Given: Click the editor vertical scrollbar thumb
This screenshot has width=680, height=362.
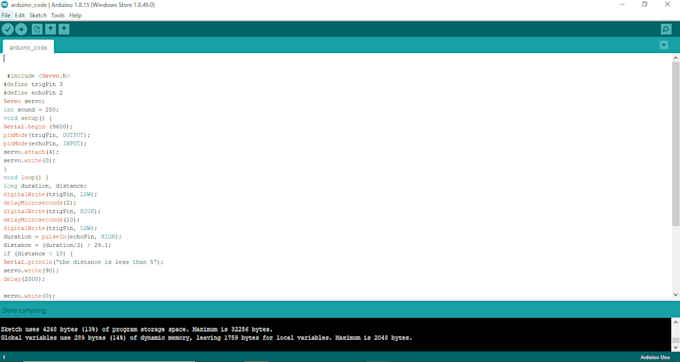Looking at the screenshot, I should (676, 143).
